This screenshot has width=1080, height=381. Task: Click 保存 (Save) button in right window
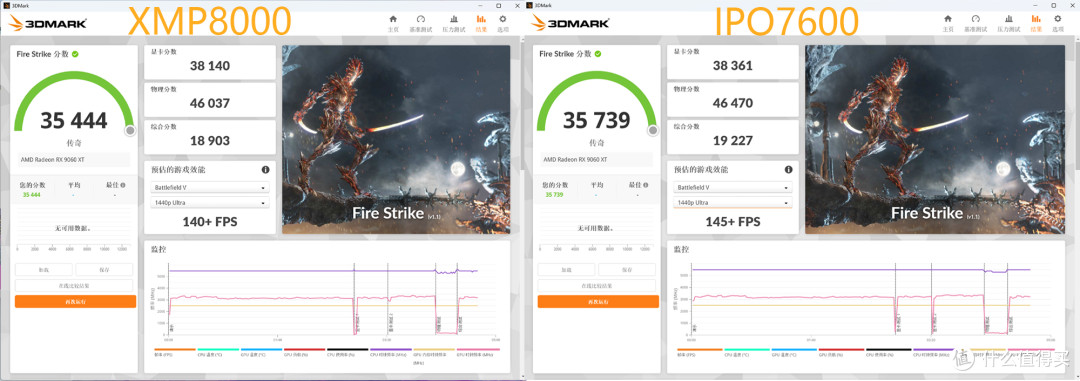pyautogui.click(x=627, y=270)
